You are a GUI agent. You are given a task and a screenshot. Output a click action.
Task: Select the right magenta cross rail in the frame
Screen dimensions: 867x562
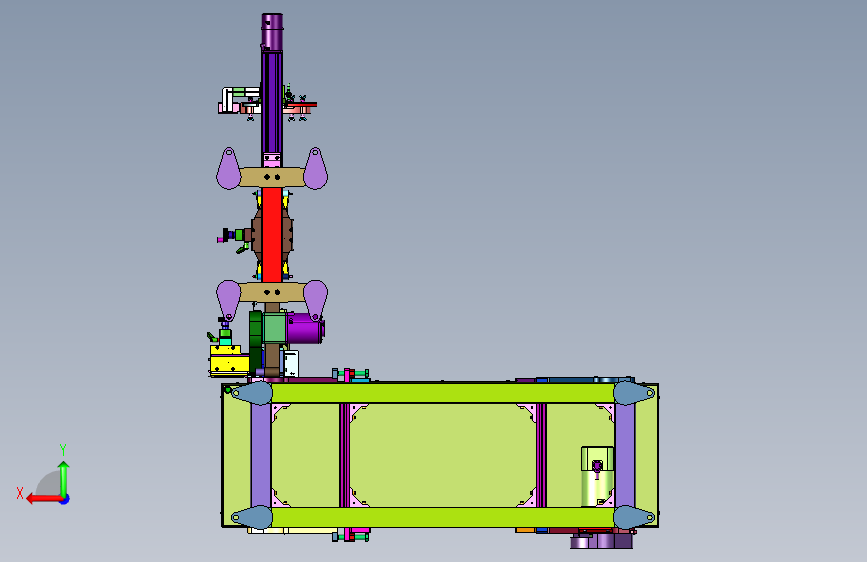pyautogui.click(x=541, y=455)
